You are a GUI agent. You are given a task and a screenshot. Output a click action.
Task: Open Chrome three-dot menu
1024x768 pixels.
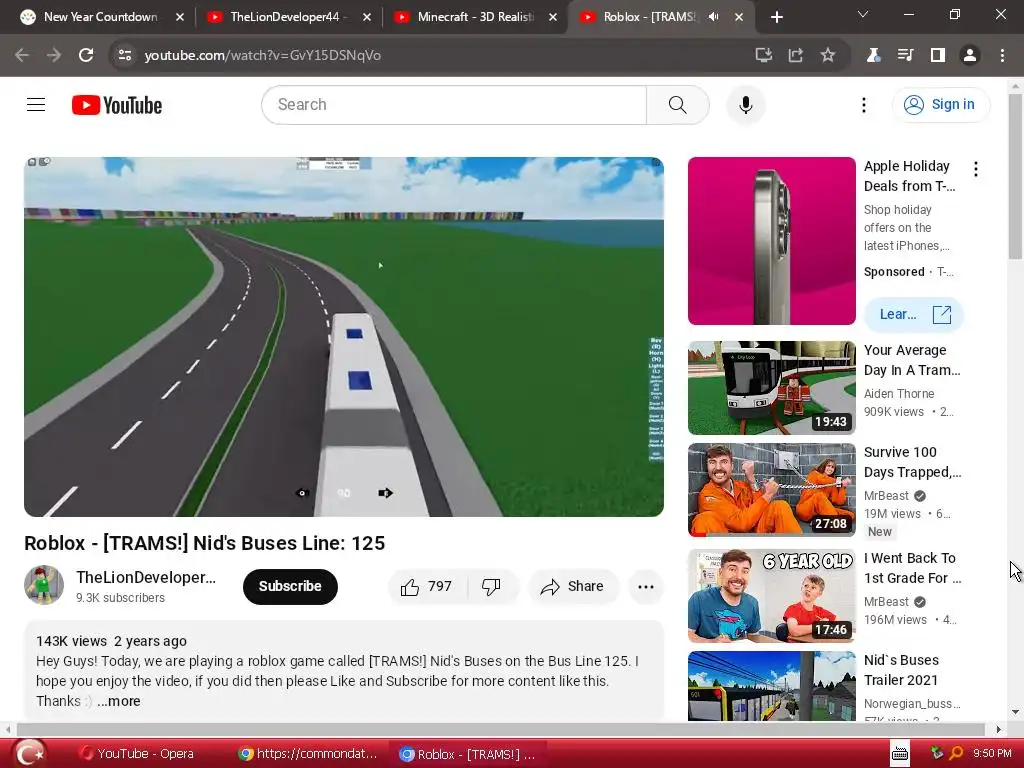click(1002, 55)
